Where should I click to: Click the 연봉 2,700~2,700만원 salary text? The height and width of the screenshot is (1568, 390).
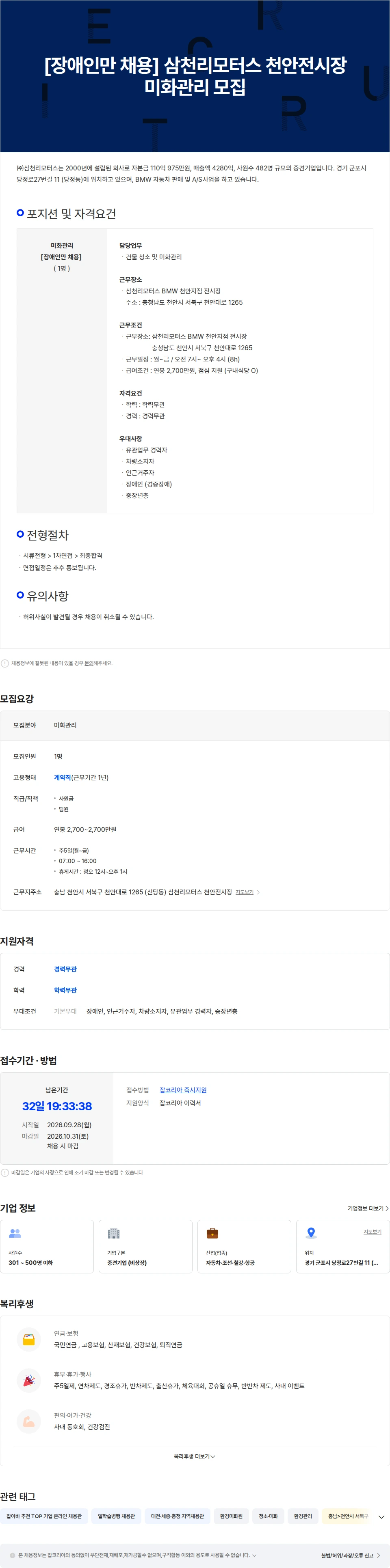tap(84, 829)
